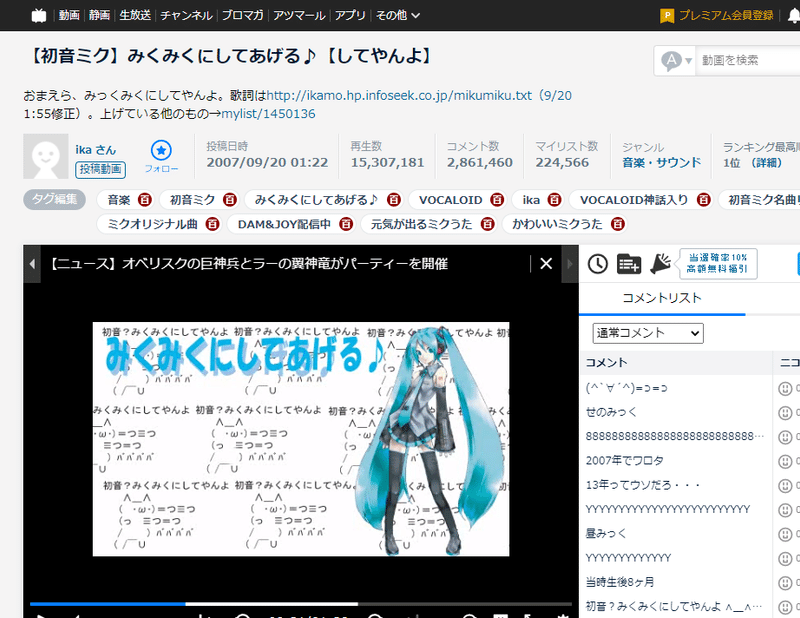Open dictionary icon for みくみくにしてあげる♪ tag
This screenshot has height=618, width=800.
pyautogui.click(x=393, y=200)
